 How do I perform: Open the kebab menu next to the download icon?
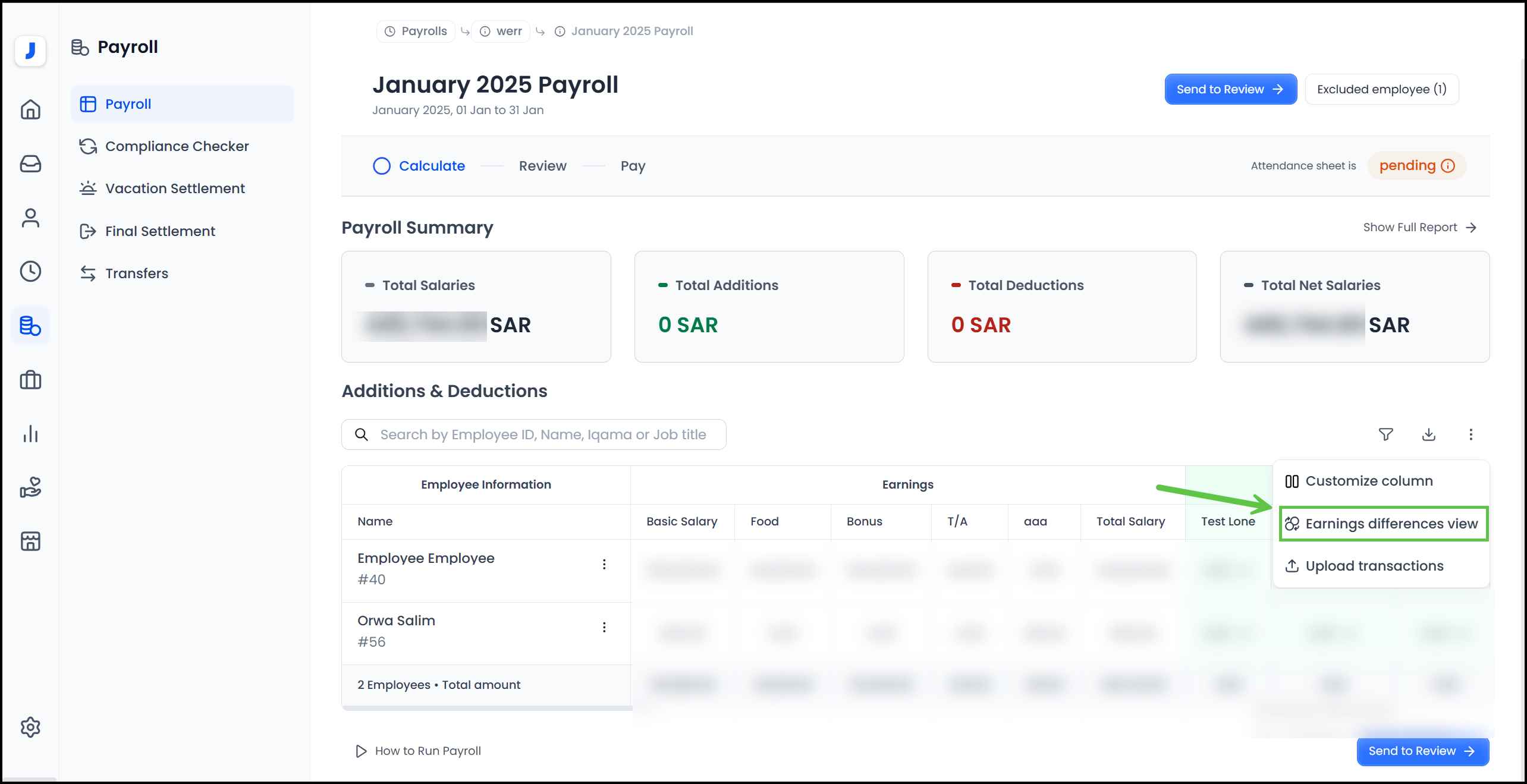pos(1471,434)
